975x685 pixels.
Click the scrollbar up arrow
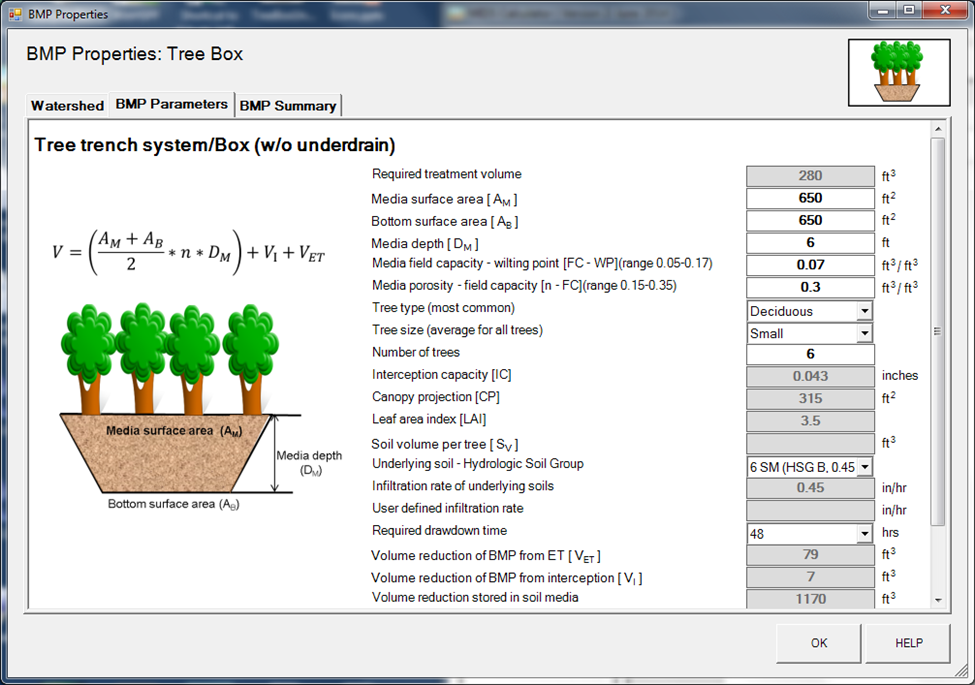click(937, 129)
